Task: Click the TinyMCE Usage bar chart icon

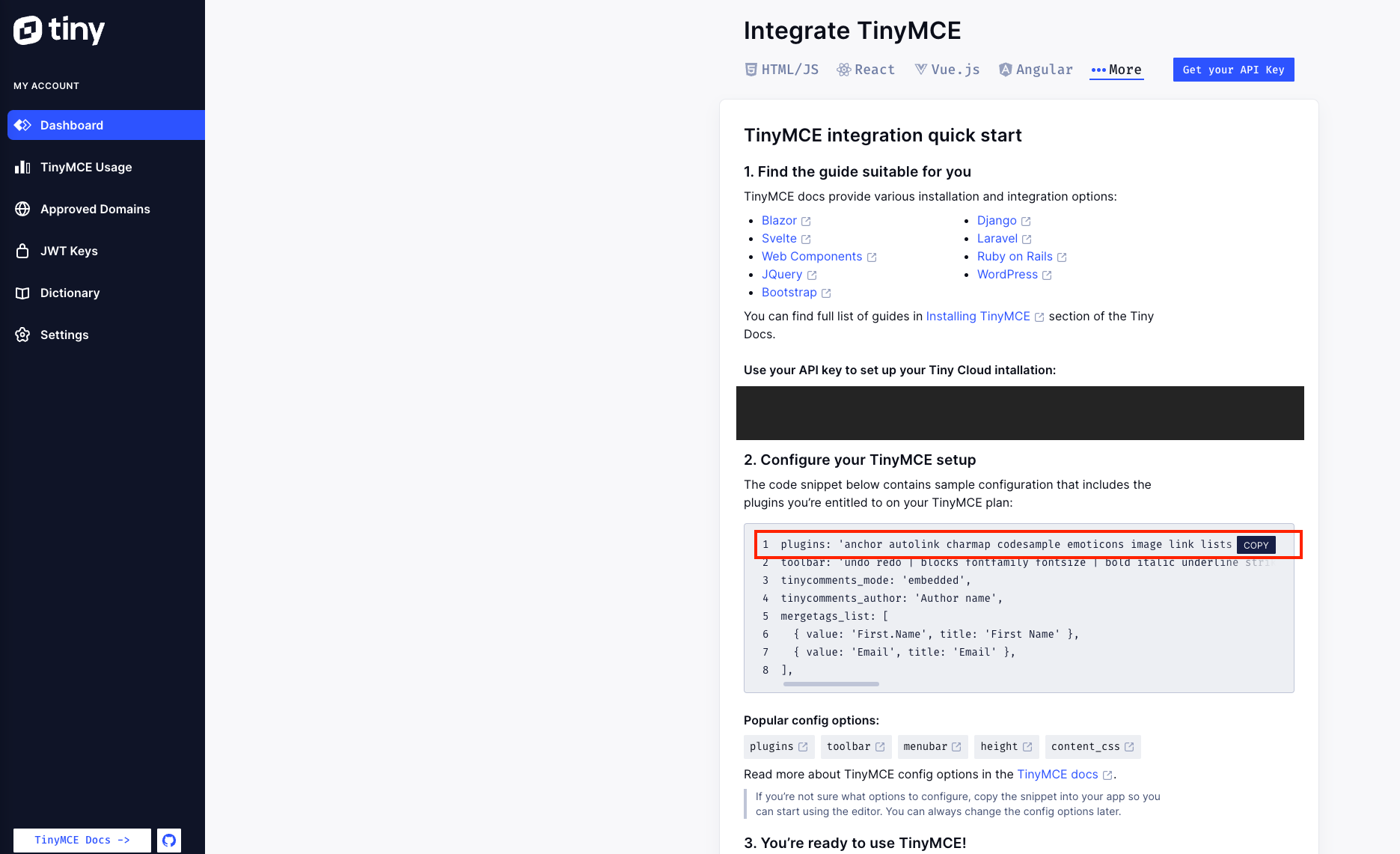Action: click(22, 167)
